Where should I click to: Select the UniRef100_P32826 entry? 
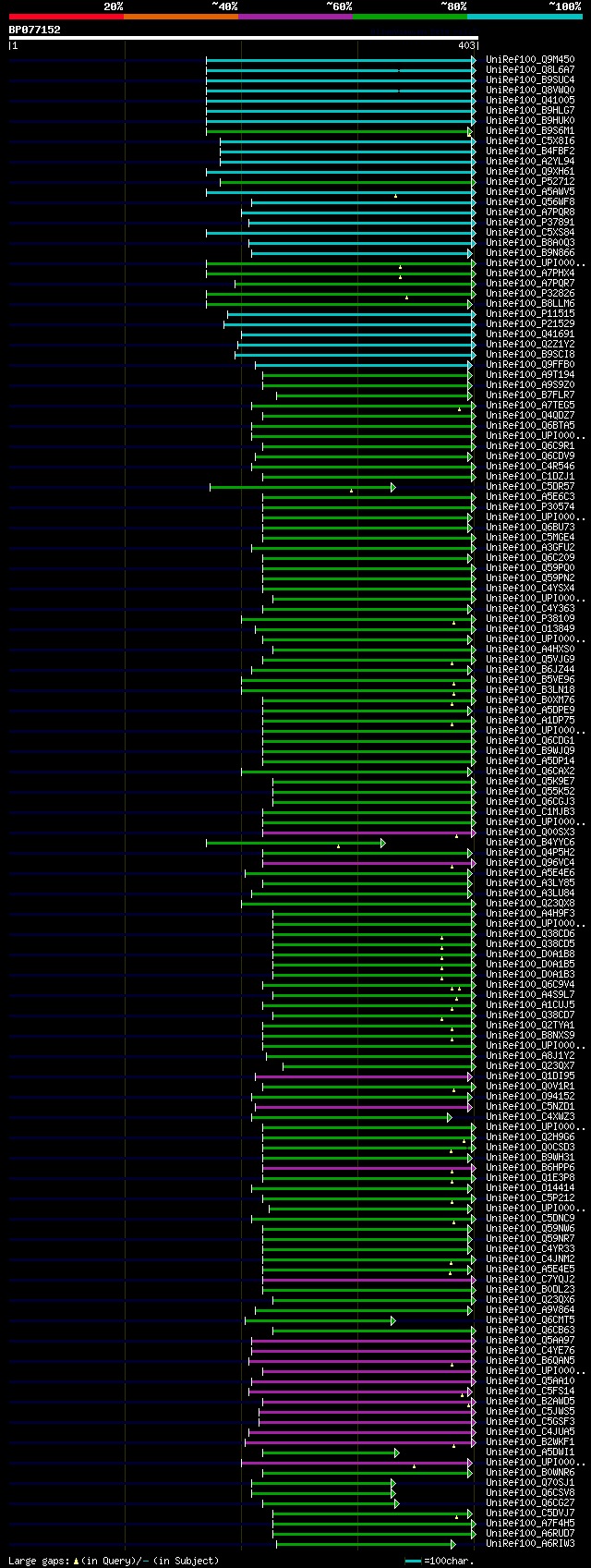click(530, 293)
